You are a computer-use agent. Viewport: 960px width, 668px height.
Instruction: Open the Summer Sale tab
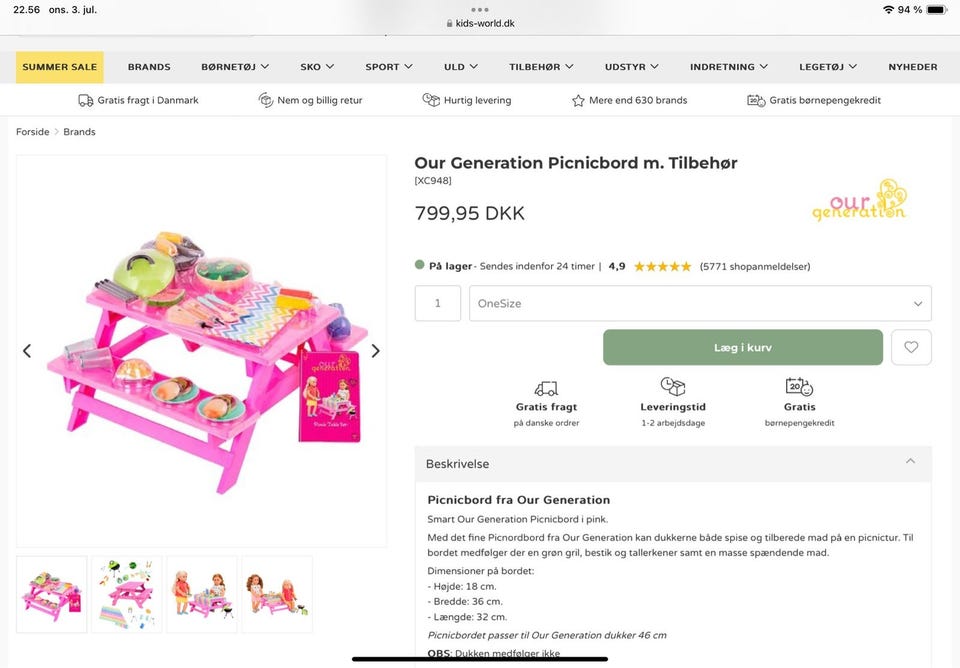pyautogui.click(x=60, y=67)
